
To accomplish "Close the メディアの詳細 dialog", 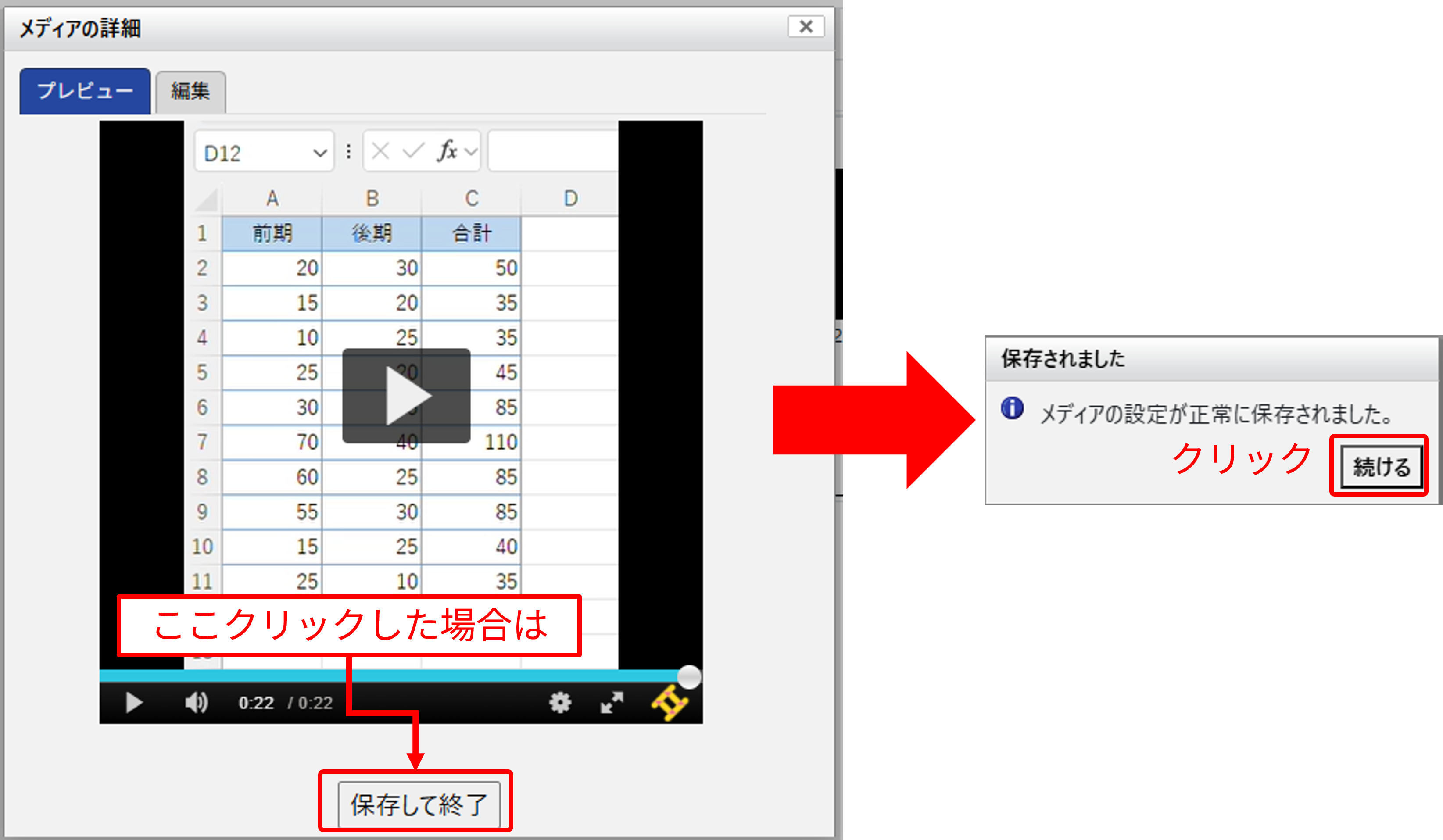I will tap(806, 26).
